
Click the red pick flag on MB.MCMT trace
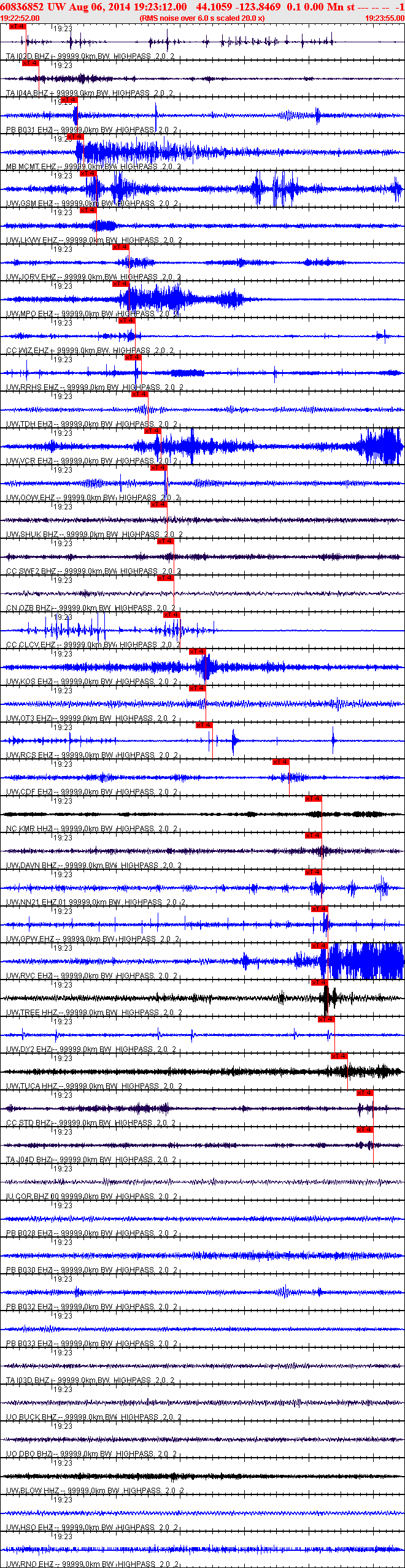[75, 137]
